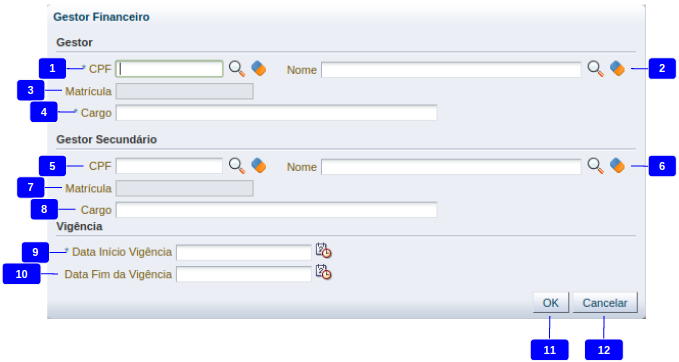Screen dimensions: 679x362
Task: Click the Gestor Nome text field
Action: click(x=451, y=70)
